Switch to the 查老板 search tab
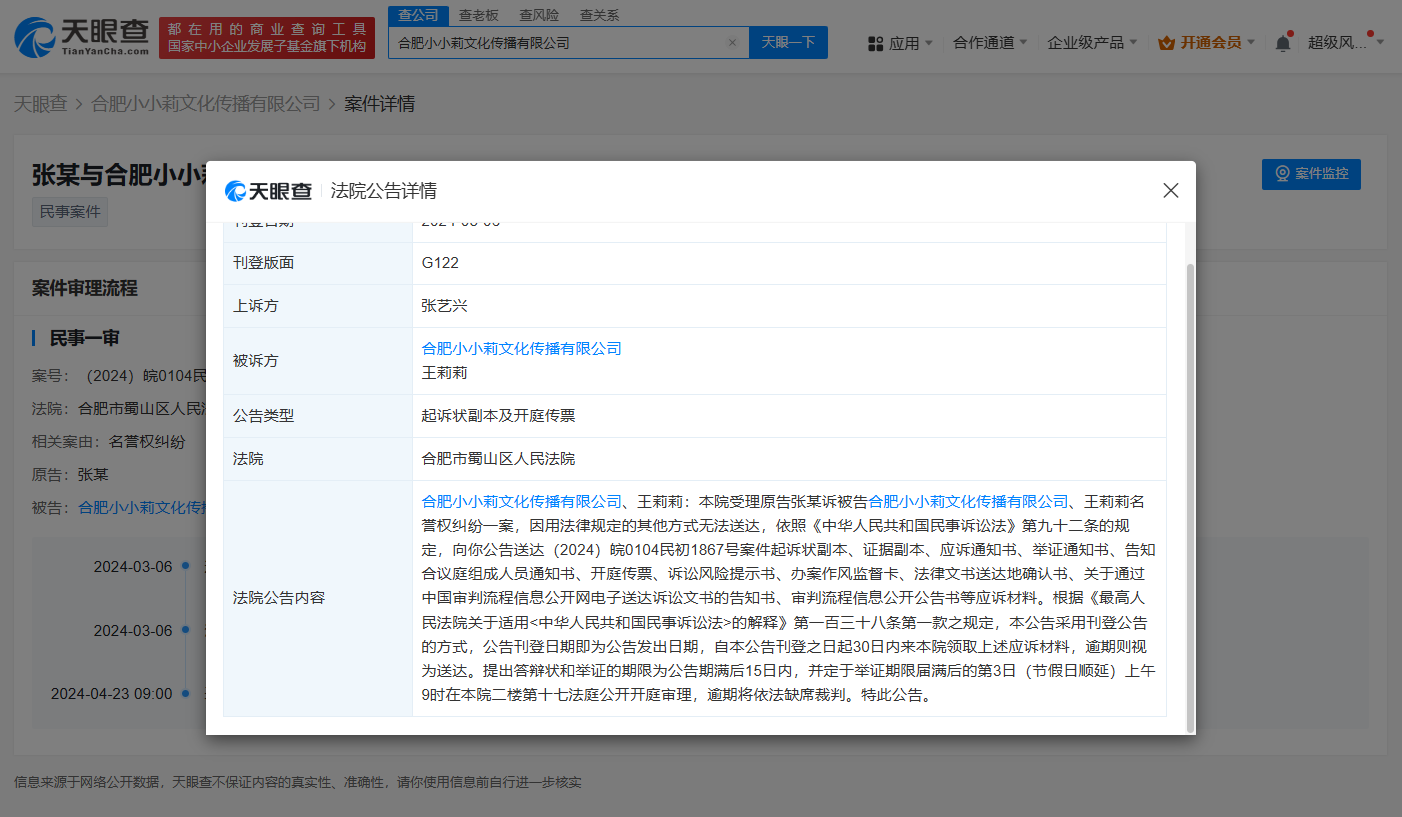 (480, 15)
